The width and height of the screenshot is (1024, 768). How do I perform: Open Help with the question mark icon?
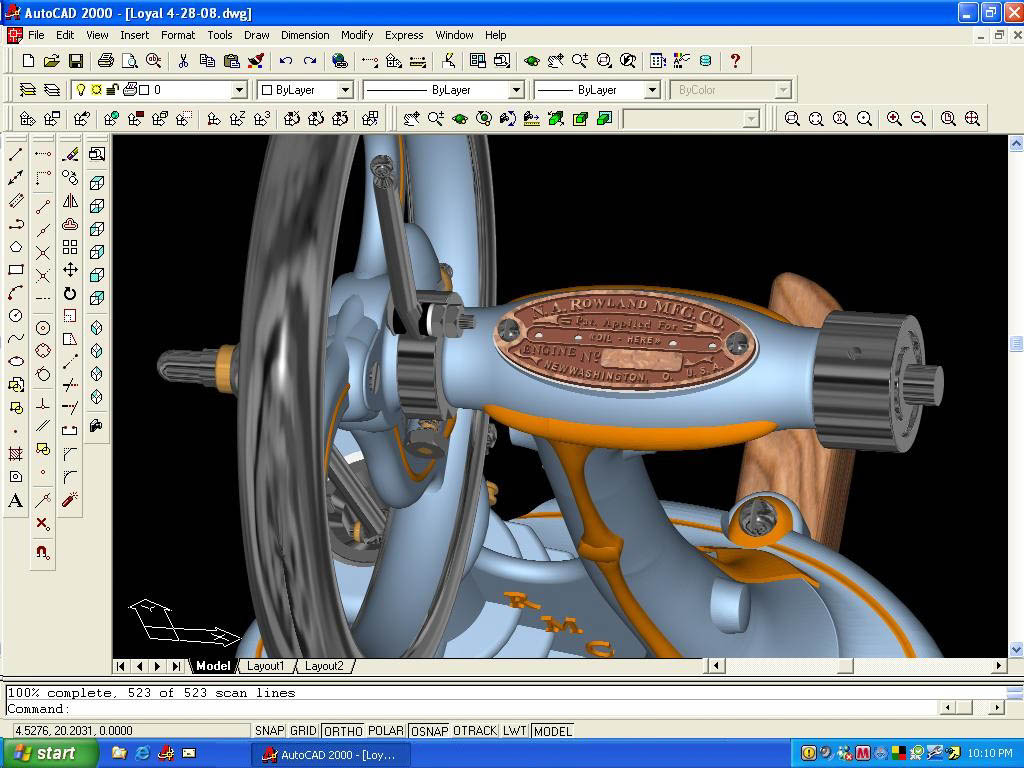click(735, 61)
